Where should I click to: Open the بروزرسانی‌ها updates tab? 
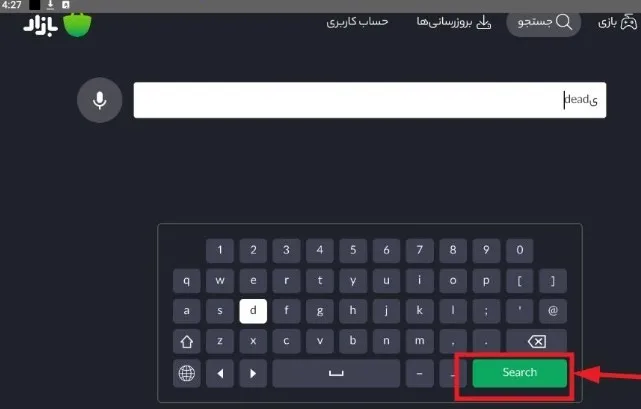pyautogui.click(x=454, y=22)
